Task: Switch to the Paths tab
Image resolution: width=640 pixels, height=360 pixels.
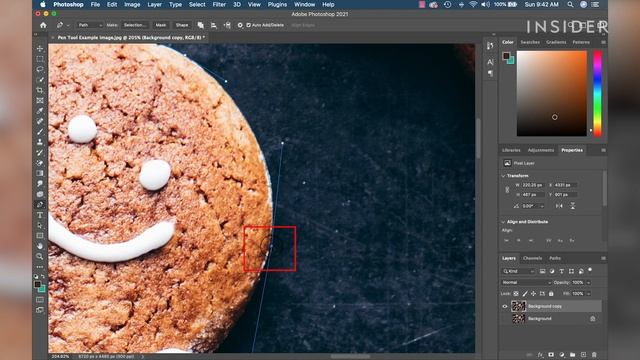Action: 555,258
